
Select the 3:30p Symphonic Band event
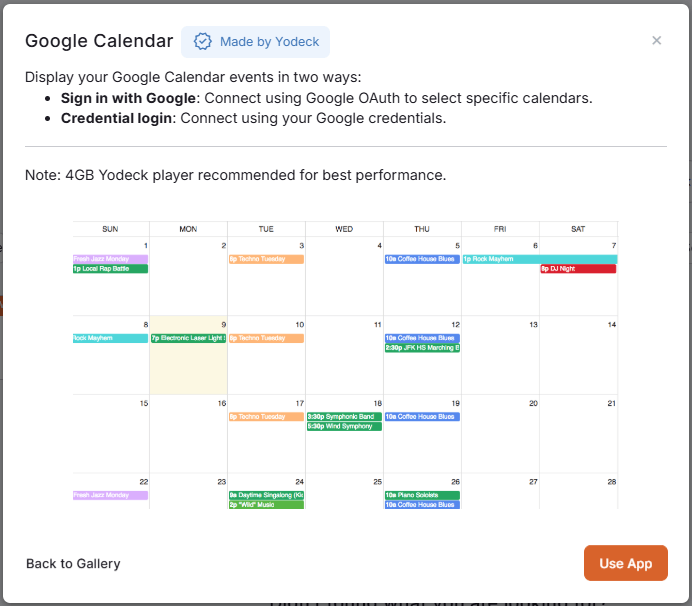344,417
